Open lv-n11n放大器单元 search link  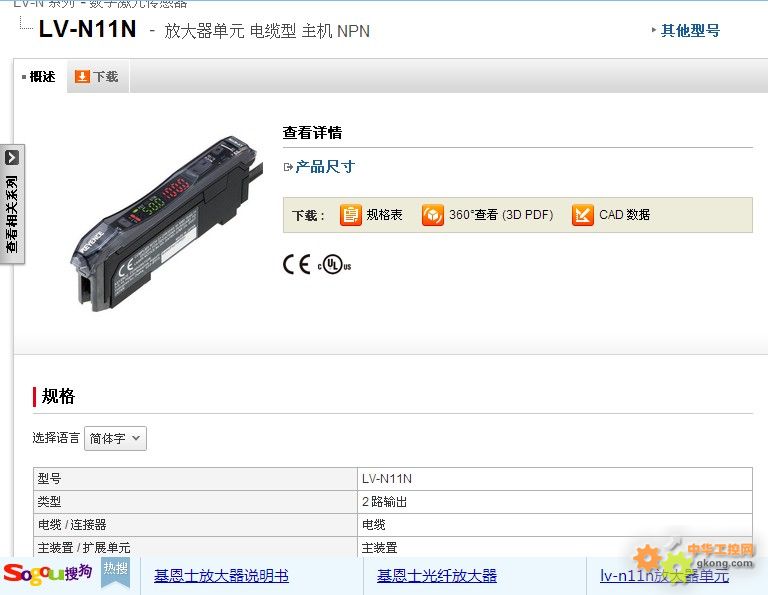pos(665,576)
